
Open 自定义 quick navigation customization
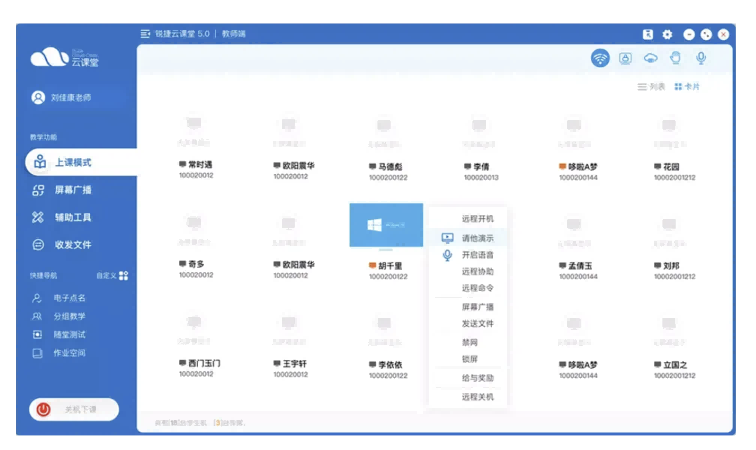click(112, 275)
